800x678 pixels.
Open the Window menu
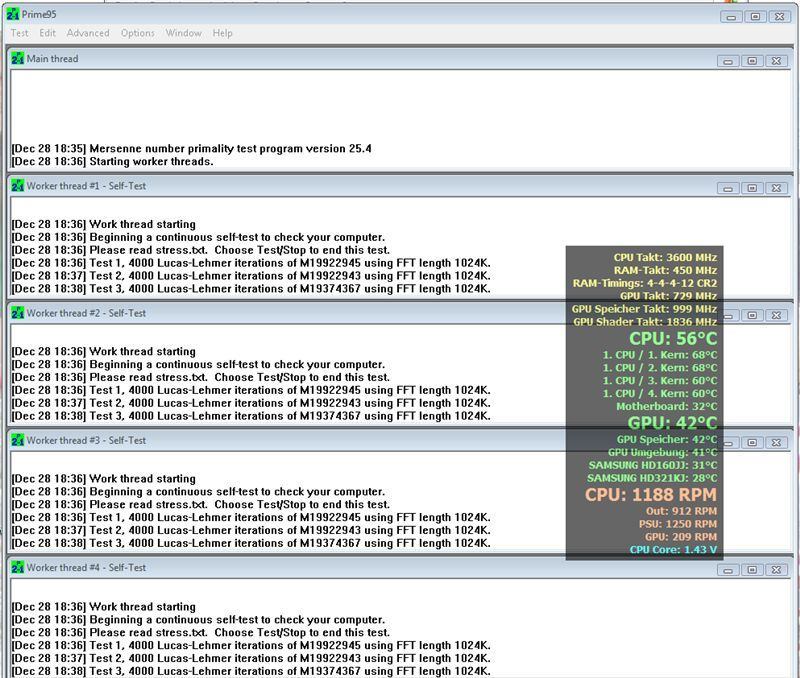183,33
